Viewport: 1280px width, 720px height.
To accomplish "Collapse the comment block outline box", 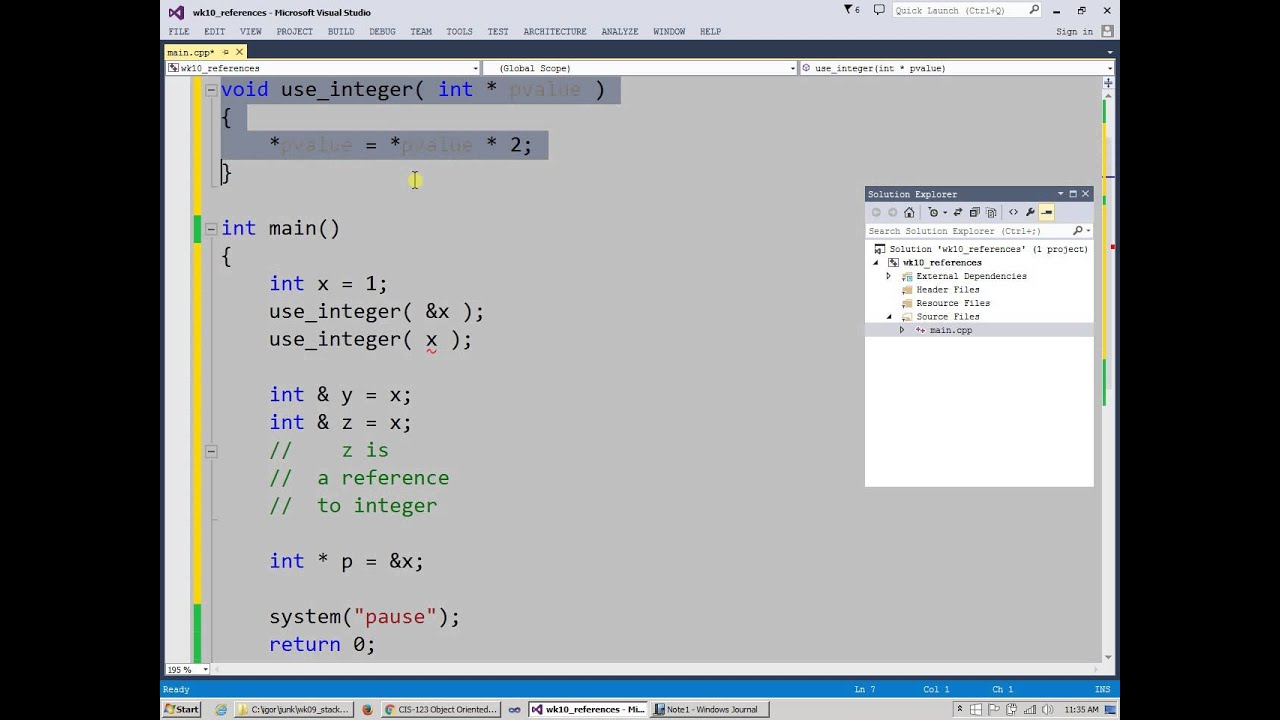I will pos(211,451).
